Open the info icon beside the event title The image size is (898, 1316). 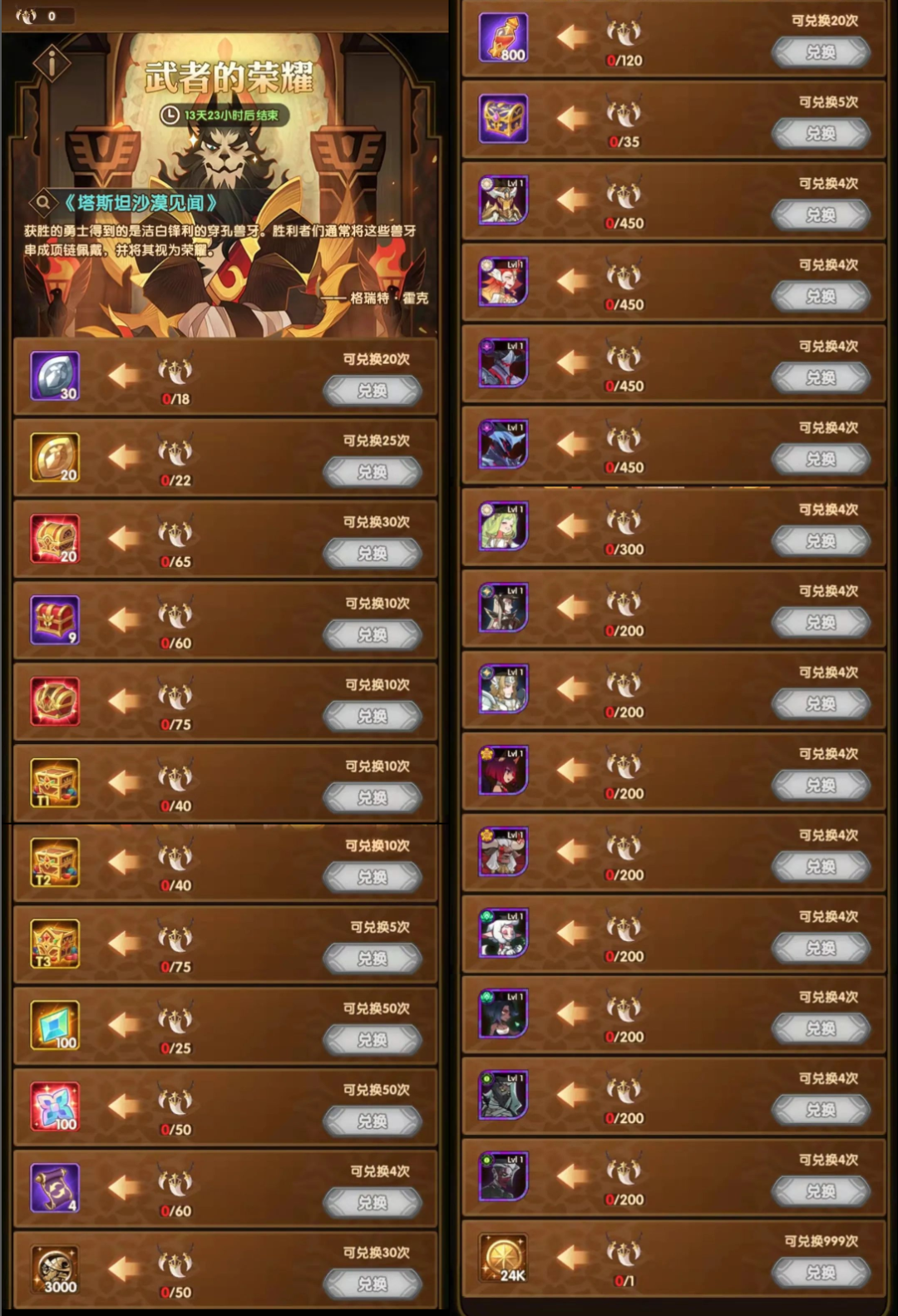pos(52,62)
